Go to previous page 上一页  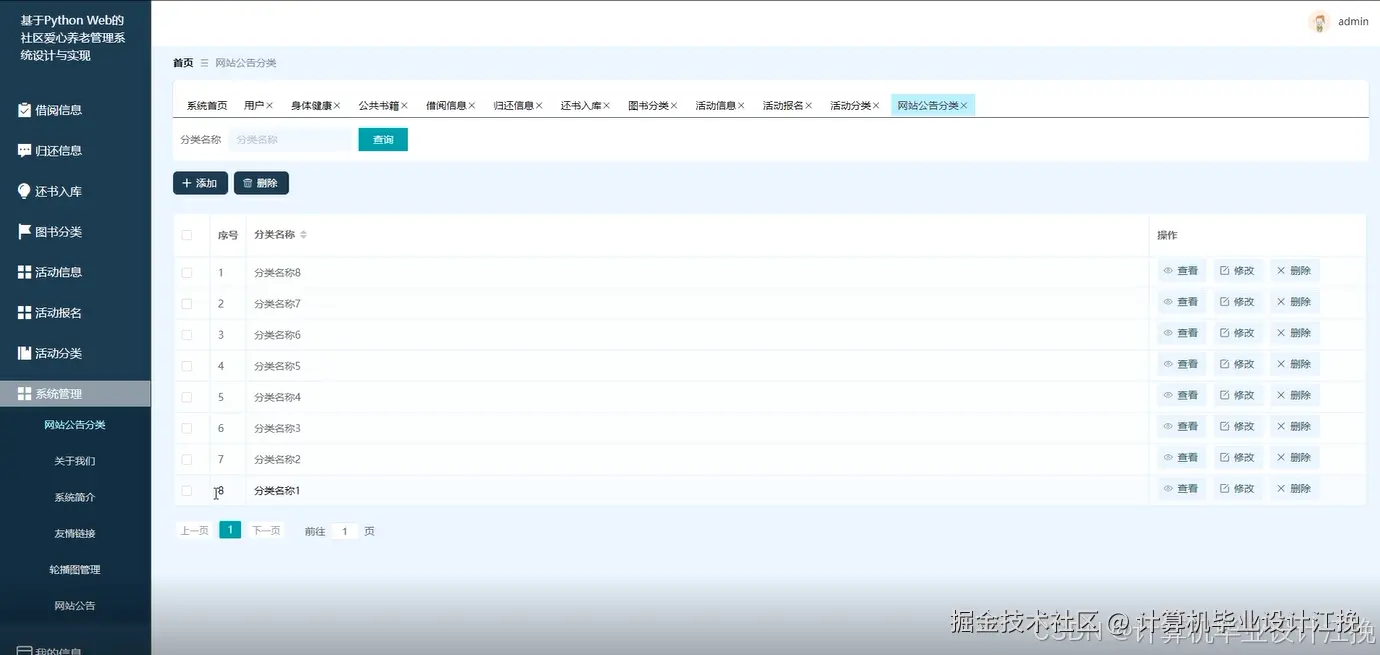click(194, 531)
